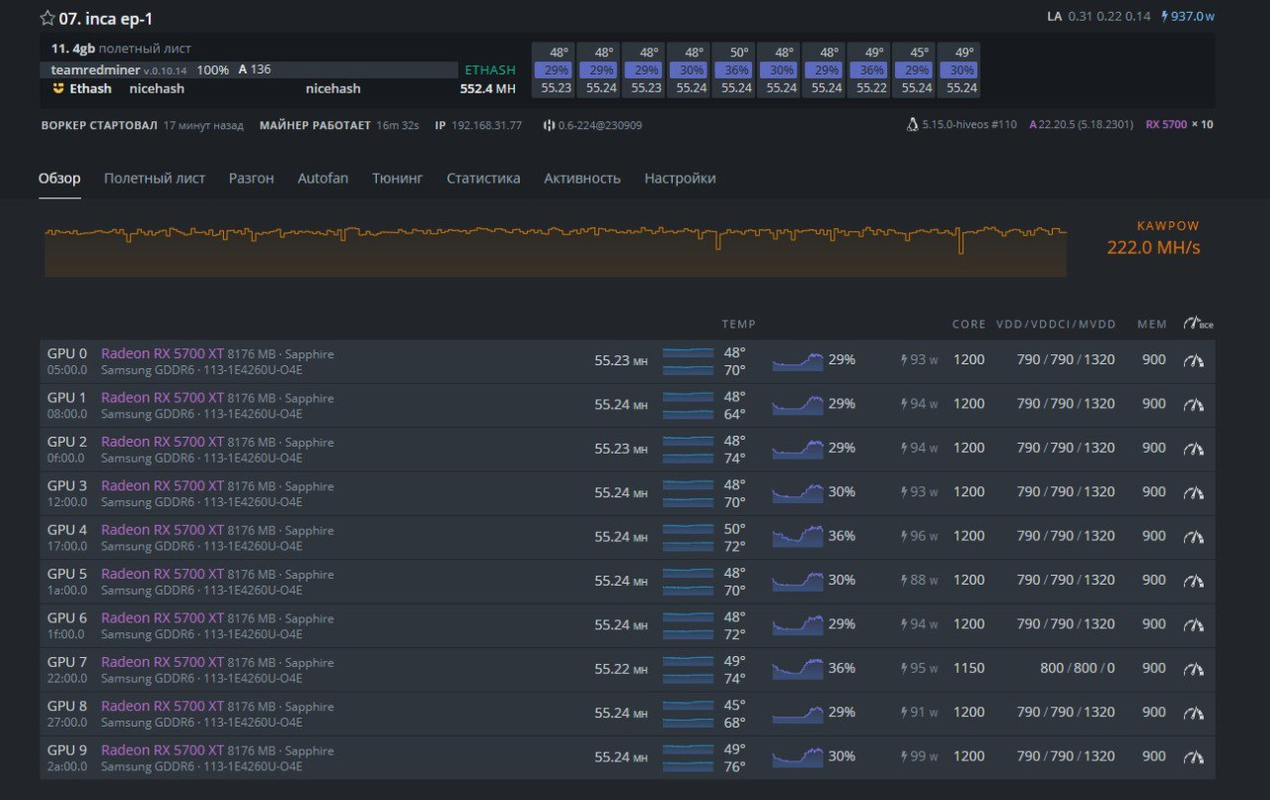The image size is (1270, 800).
Task: Click GPU 2 memory clock value 900
Action: pyautogui.click(x=1154, y=448)
